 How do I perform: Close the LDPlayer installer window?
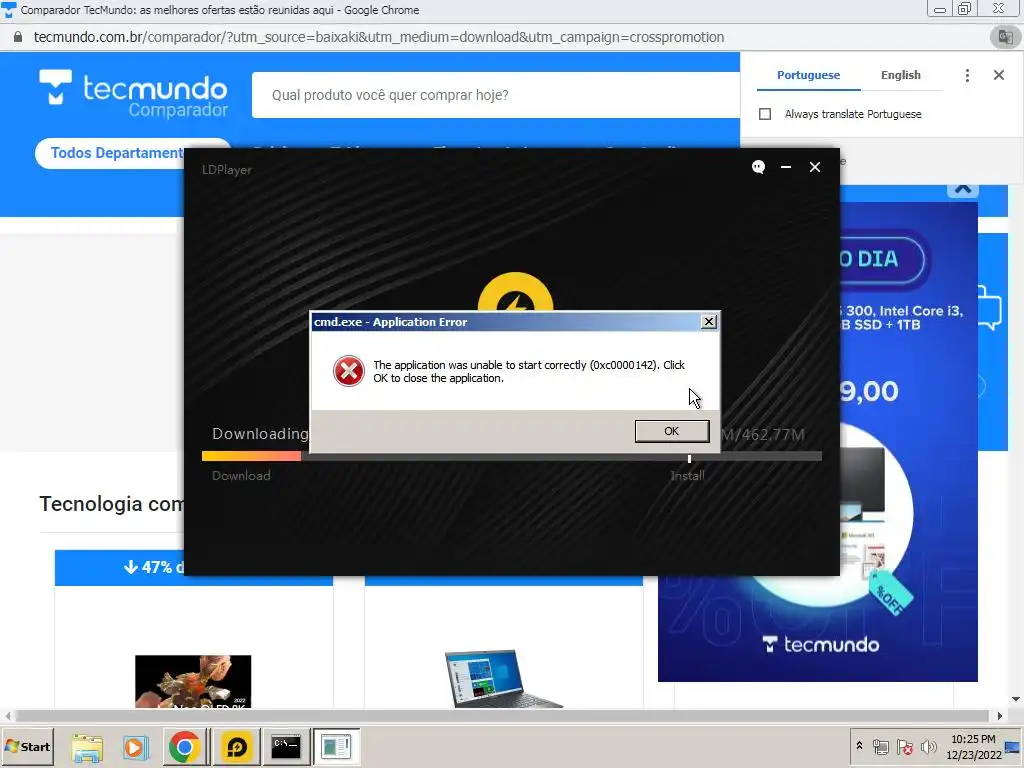pos(815,167)
